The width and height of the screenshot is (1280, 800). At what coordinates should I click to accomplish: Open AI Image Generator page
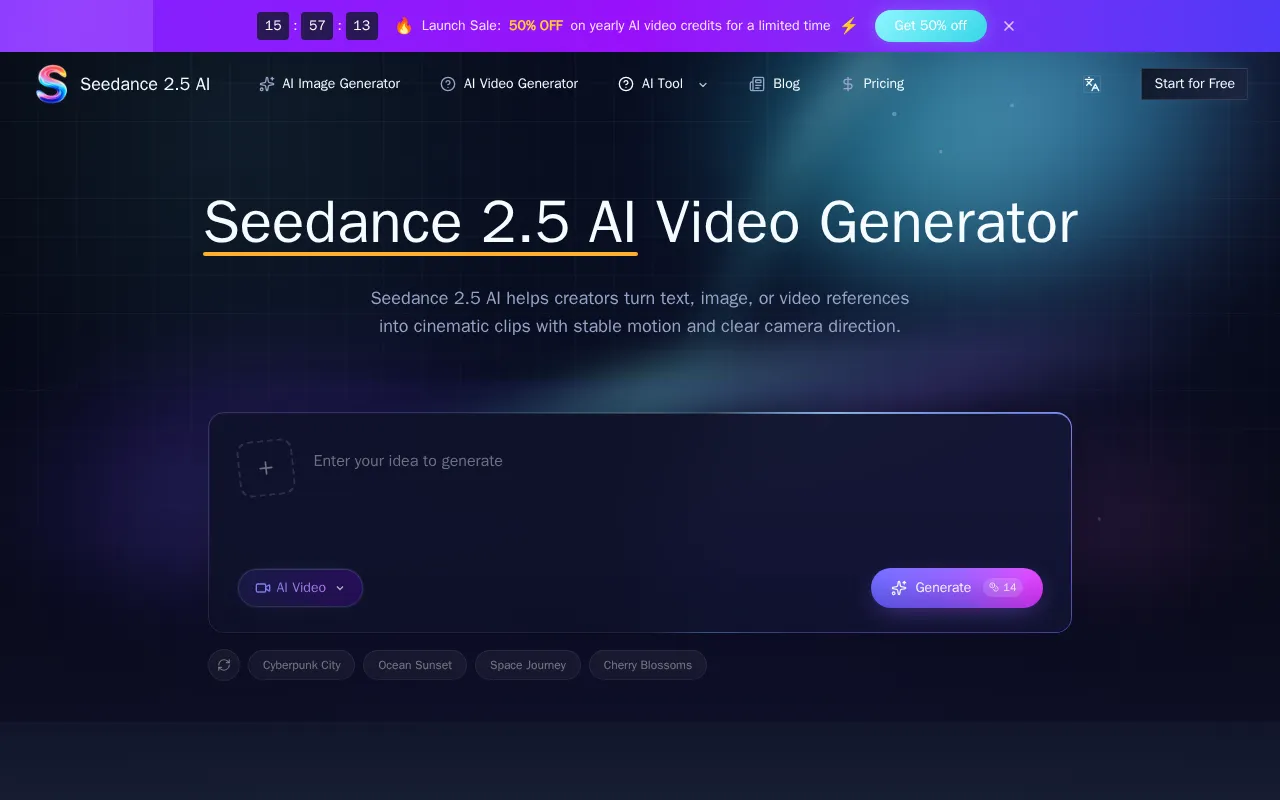coord(329,84)
